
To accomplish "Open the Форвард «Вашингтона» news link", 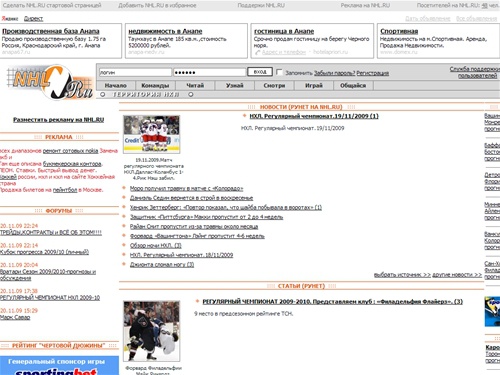I will click(197, 236).
